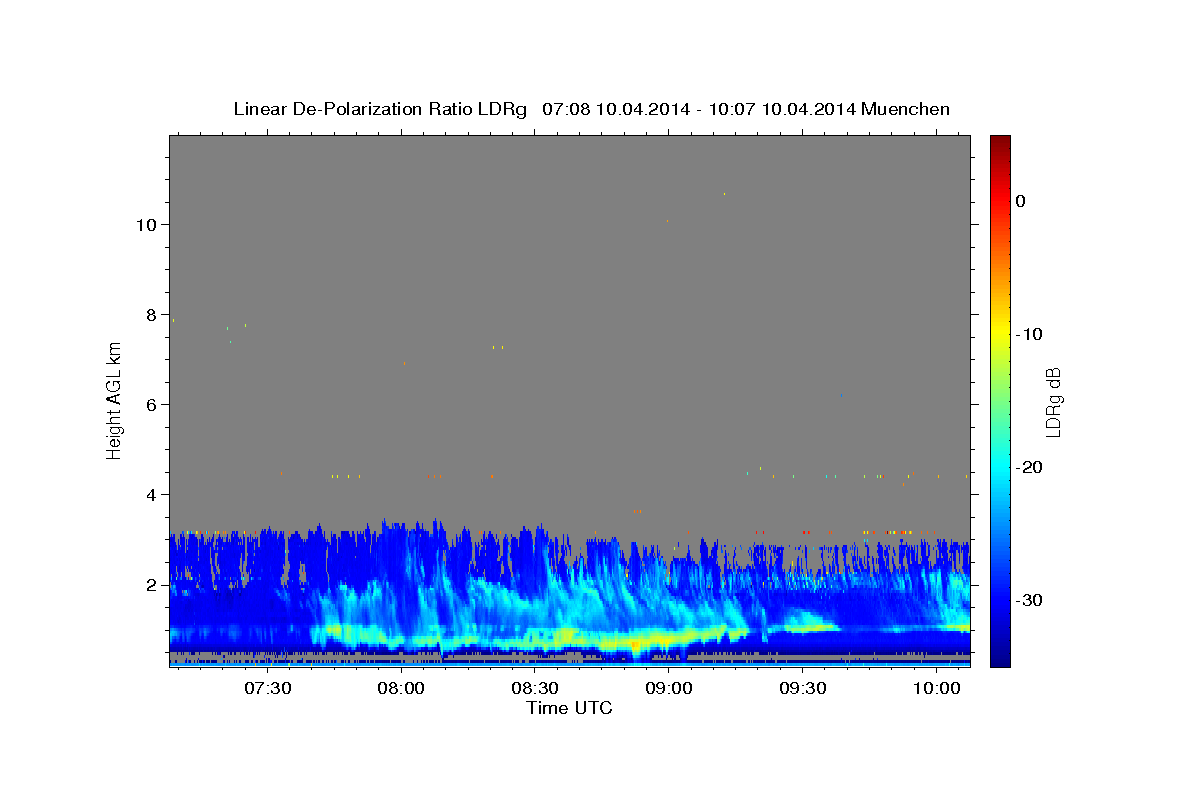The image size is (1200, 800).
Task: Click the height tick label 8
Action: tap(153, 315)
